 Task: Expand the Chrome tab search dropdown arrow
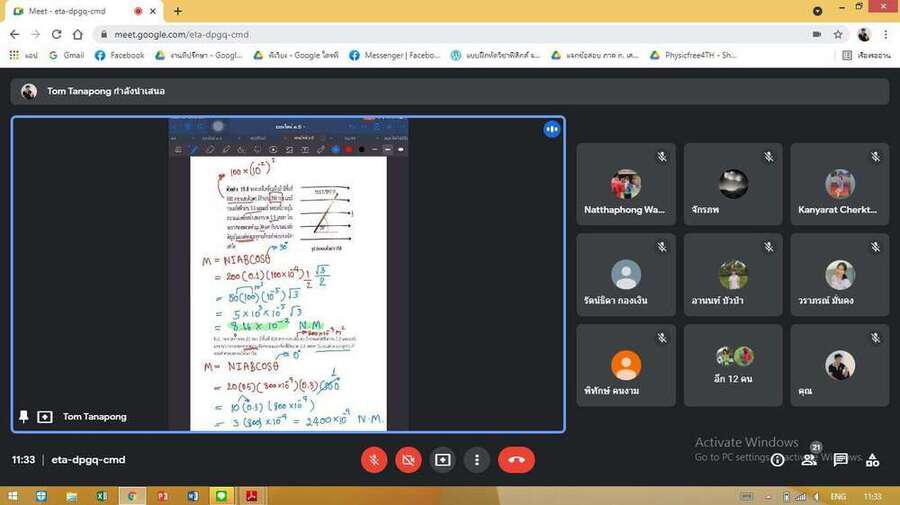pyautogui.click(x=817, y=11)
